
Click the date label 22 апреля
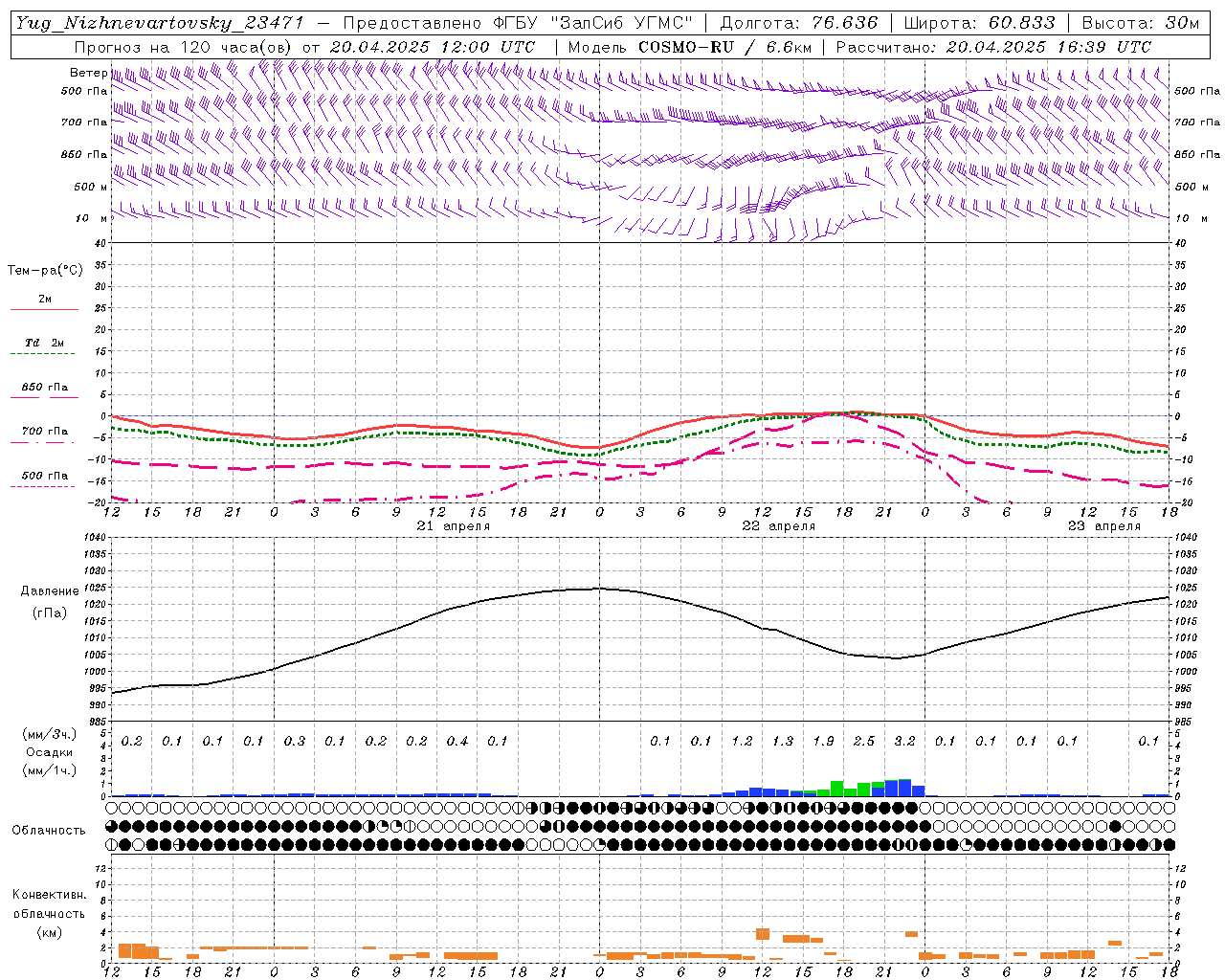click(778, 526)
